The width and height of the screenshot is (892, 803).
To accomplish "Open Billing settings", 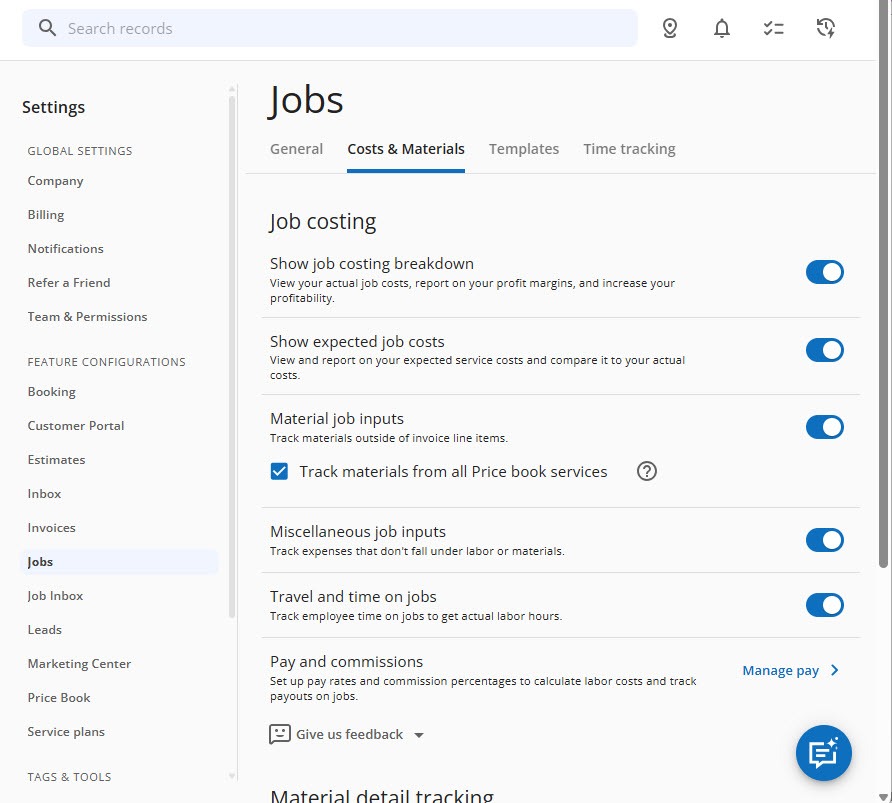I will (46, 215).
